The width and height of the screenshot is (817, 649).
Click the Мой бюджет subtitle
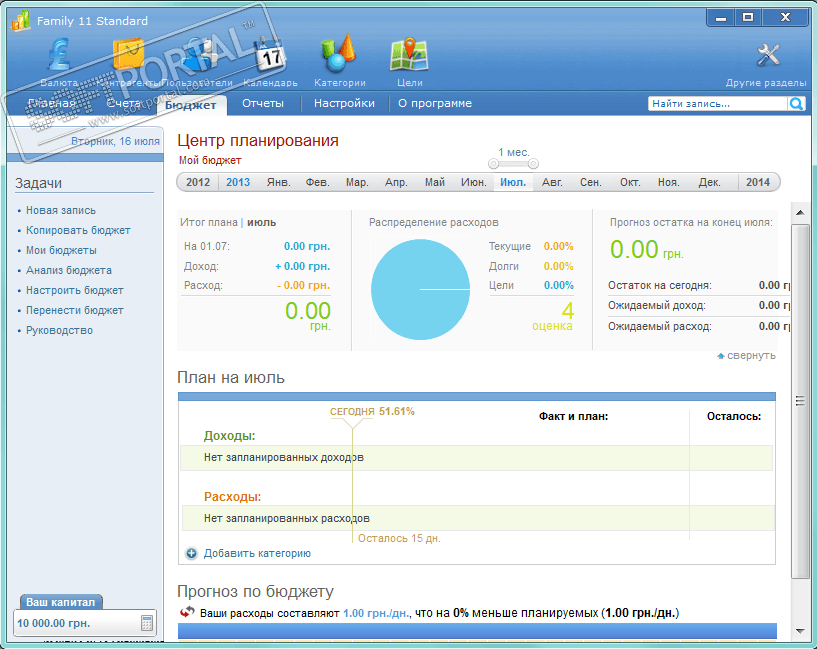pyautogui.click(x=210, y=160)
